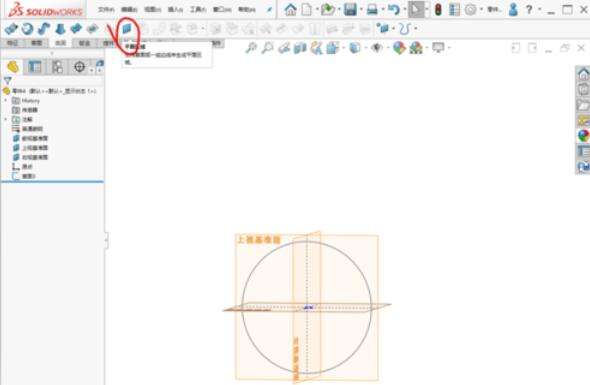Switch to the ConfigurationManager tab
The height and width of the screenshot is (385, 590).
tap(57, 67)
